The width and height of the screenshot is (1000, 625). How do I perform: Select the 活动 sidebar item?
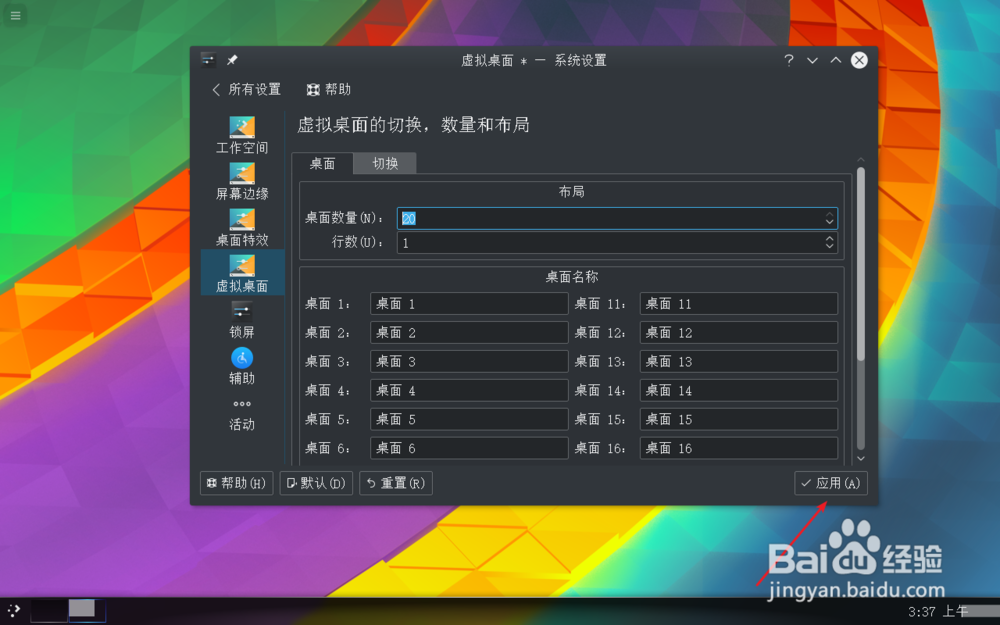click(x=241, y=410)
